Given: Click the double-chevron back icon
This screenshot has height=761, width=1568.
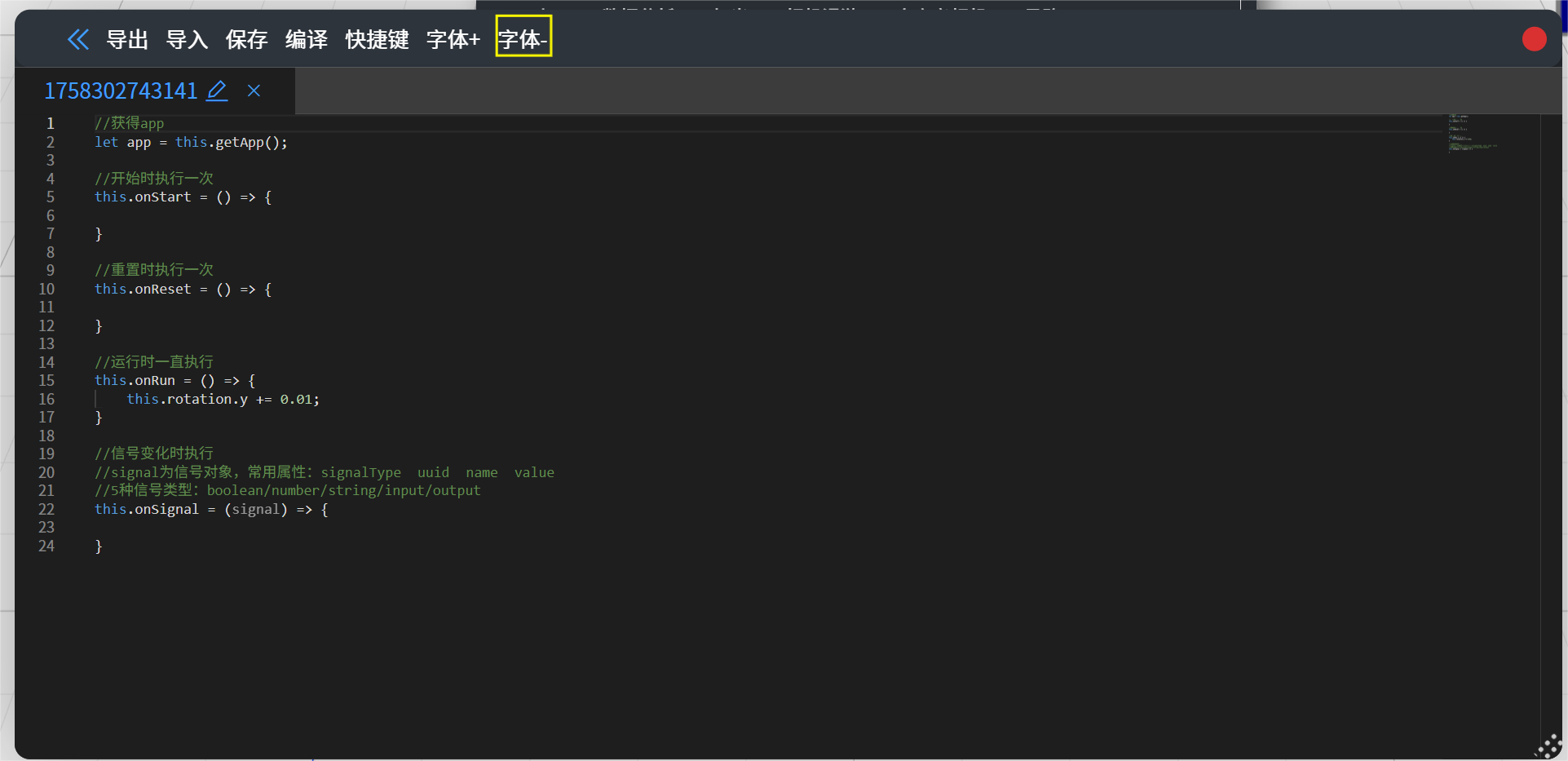Looking at the screenshot, I should point(78,39).
